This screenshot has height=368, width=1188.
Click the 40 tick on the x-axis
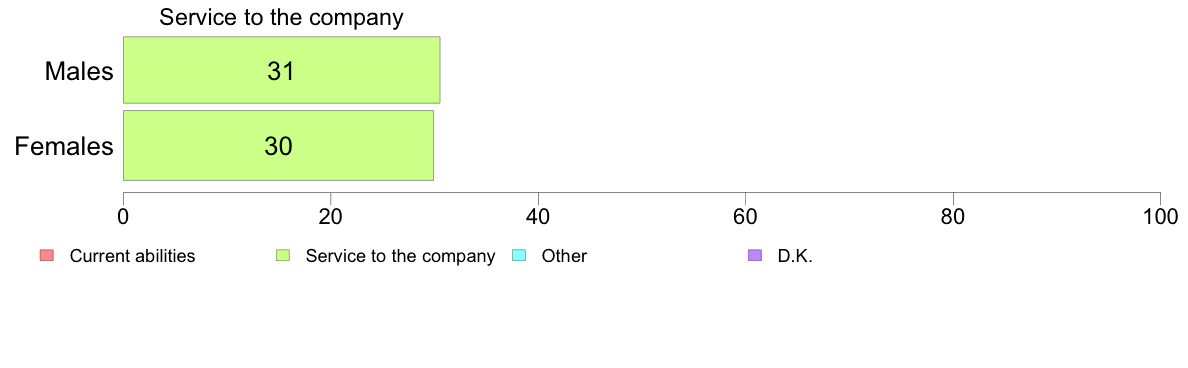pos(538,216)
